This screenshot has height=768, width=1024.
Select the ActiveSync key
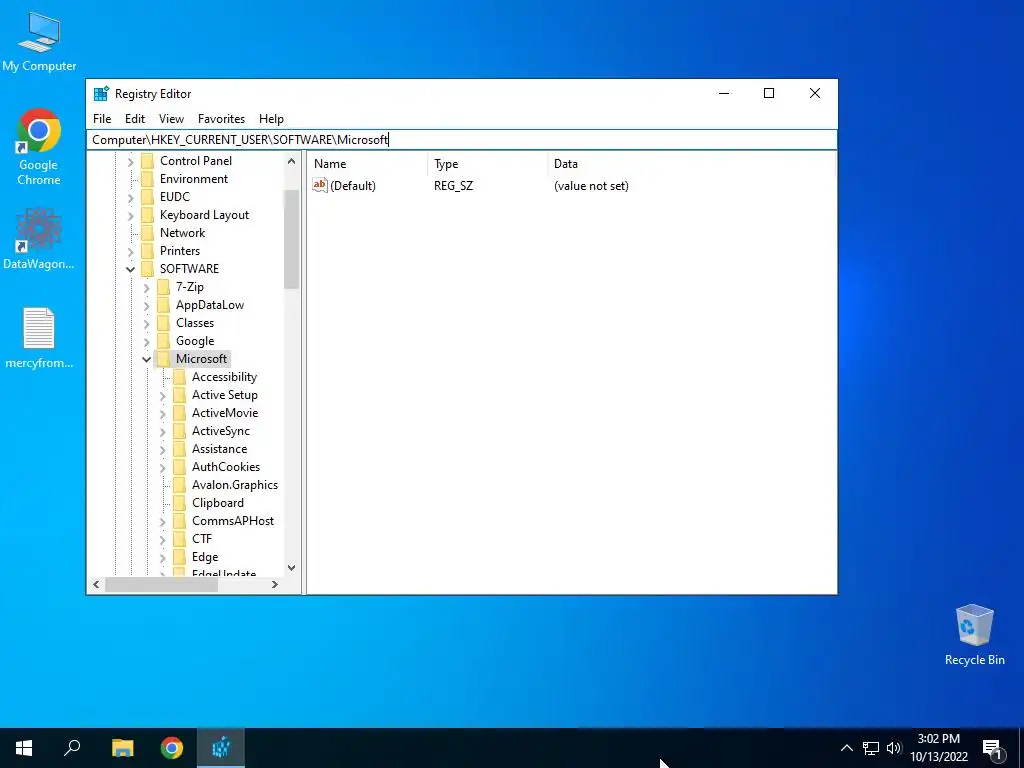tap(221, 431)
